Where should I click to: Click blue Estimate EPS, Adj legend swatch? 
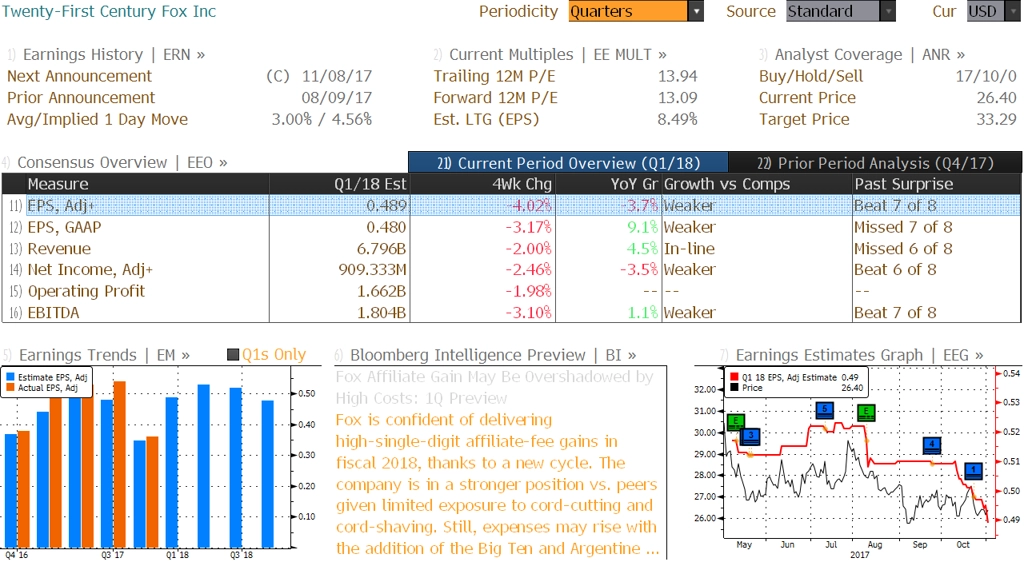click(10, 377)
